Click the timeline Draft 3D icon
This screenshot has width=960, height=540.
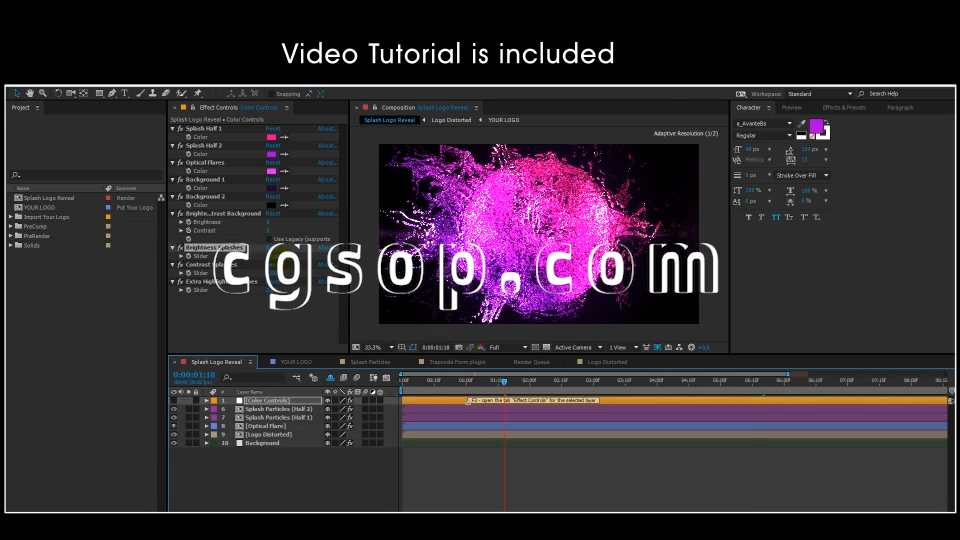(x=313, y=378)
